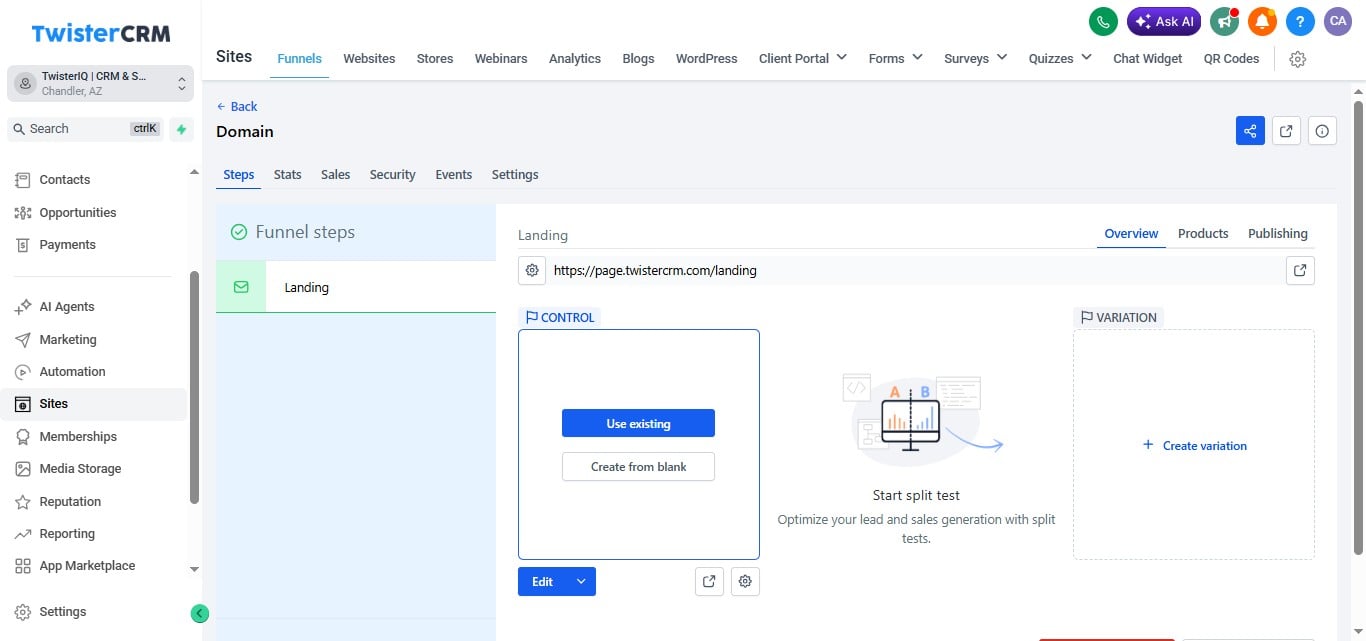Open the orange notifications bell
This screenshot has height=641, width=1366.
[x=1262, y=21]
